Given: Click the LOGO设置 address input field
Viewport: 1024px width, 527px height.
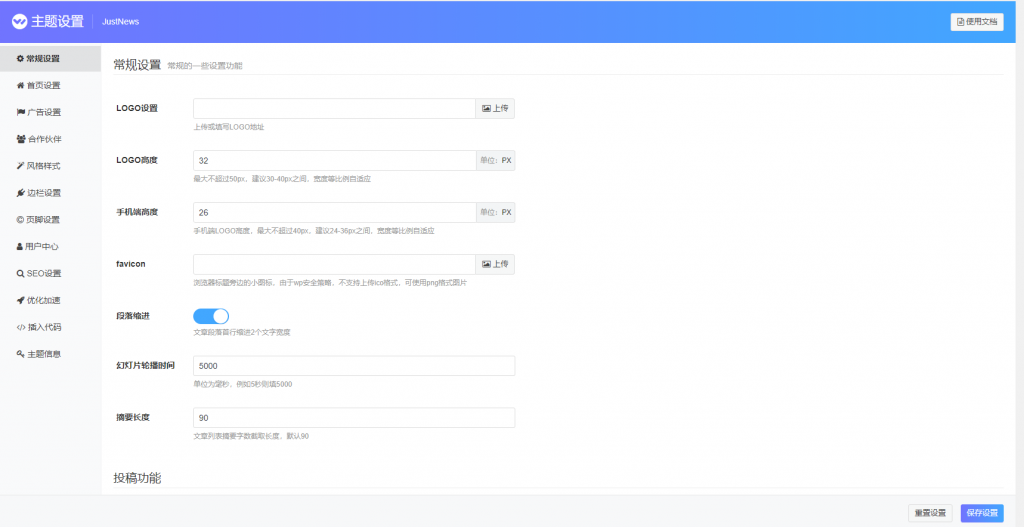Looking at the screenshot, I should coord(334,108).
